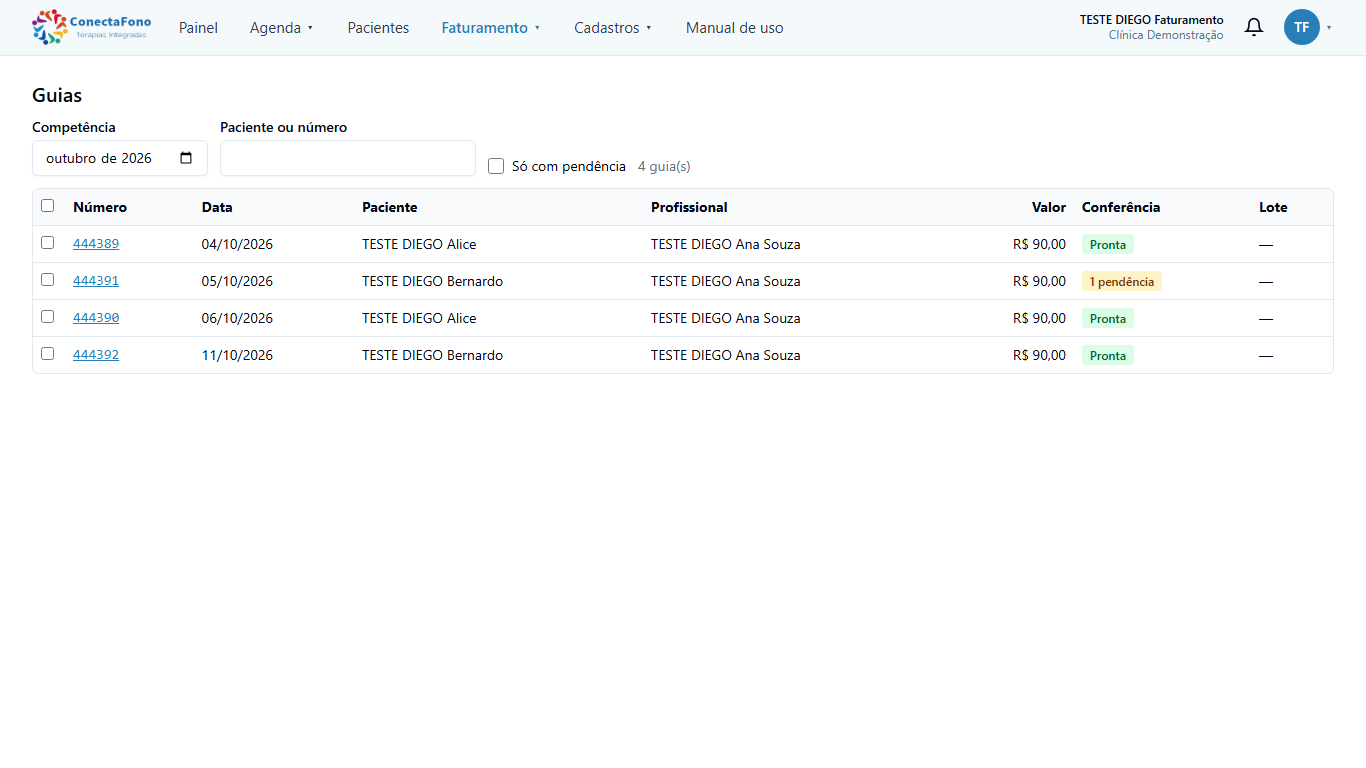The width and height of the screenshot is (1366, 768).
Task: Open the user account dropdown arrow
Action: click(x=1329, y=28)
